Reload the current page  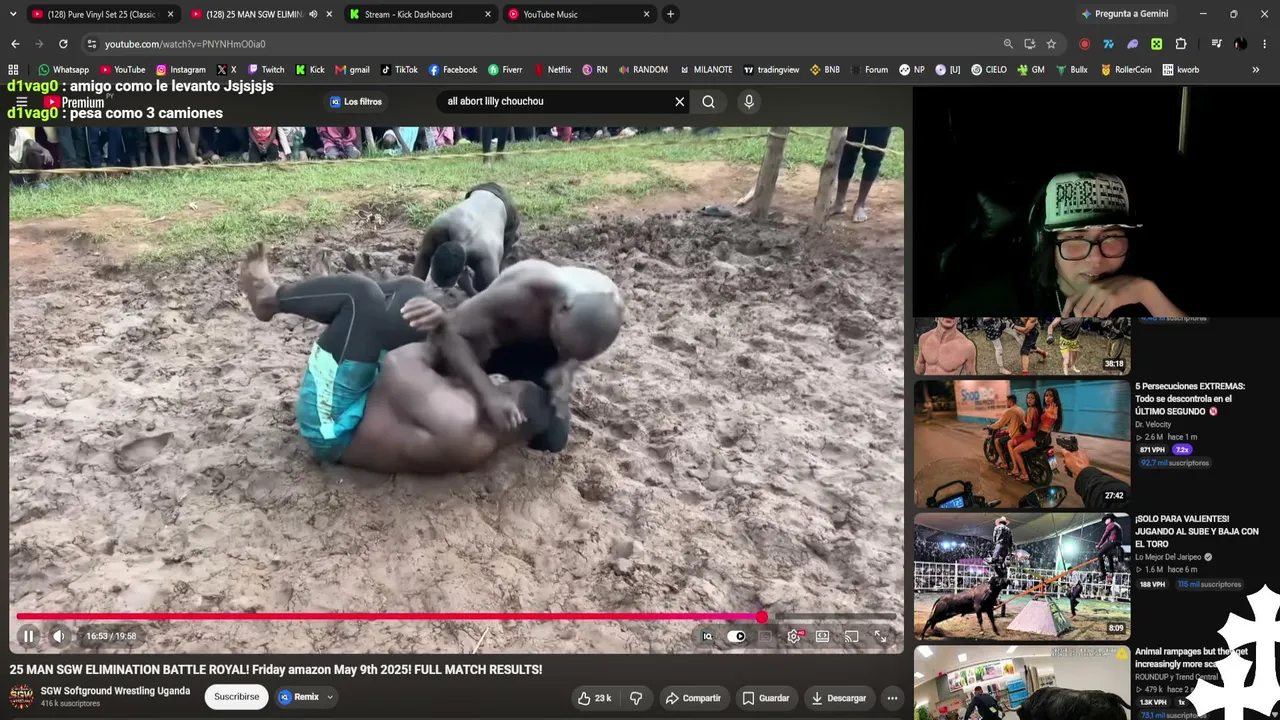(x=63, y=44)
